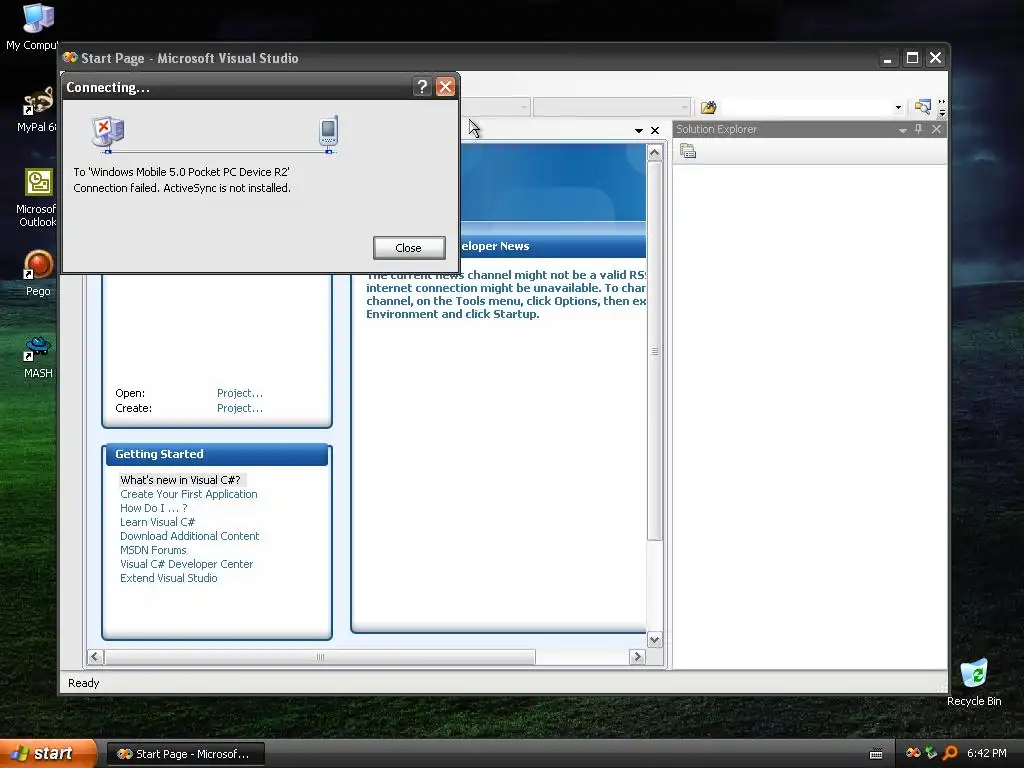Image resolution: width=1024 pixels, height=768 pixels.
Task: Click the orange magnifier tray icon
Action: (950, 753)
